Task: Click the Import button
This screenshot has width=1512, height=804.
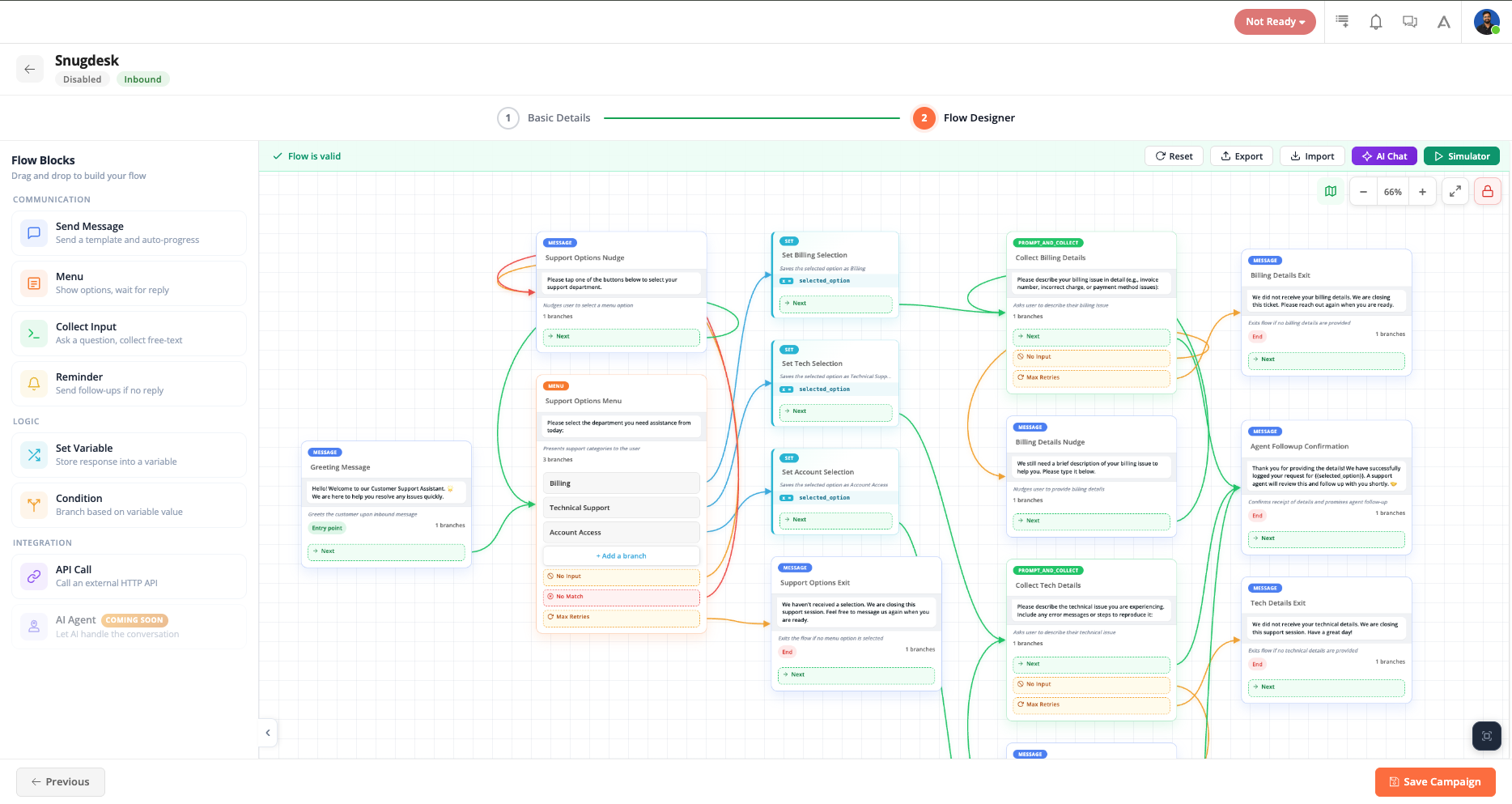Action: click(x=1312, y=156)
